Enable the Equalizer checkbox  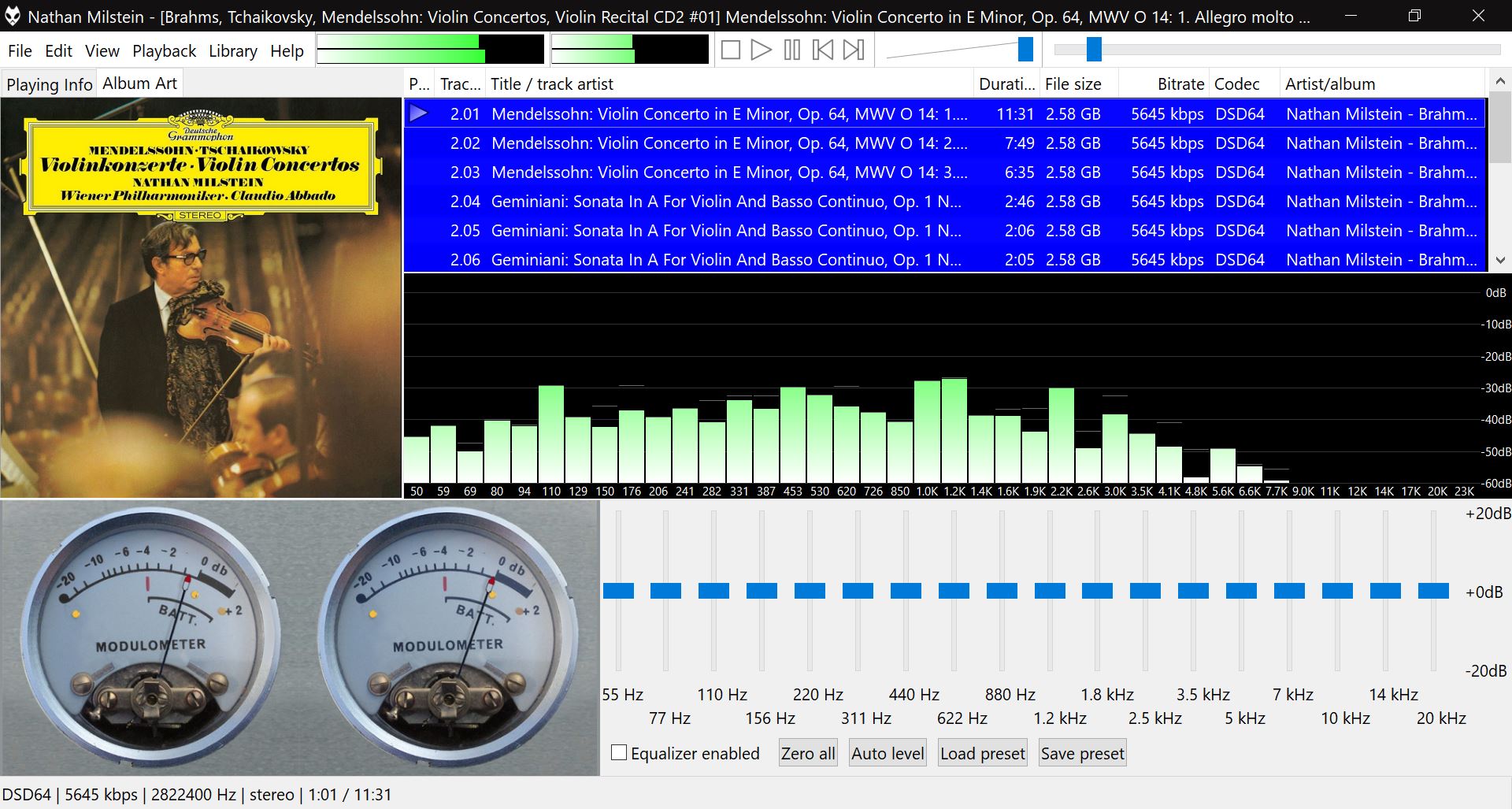tap(619, 752)
